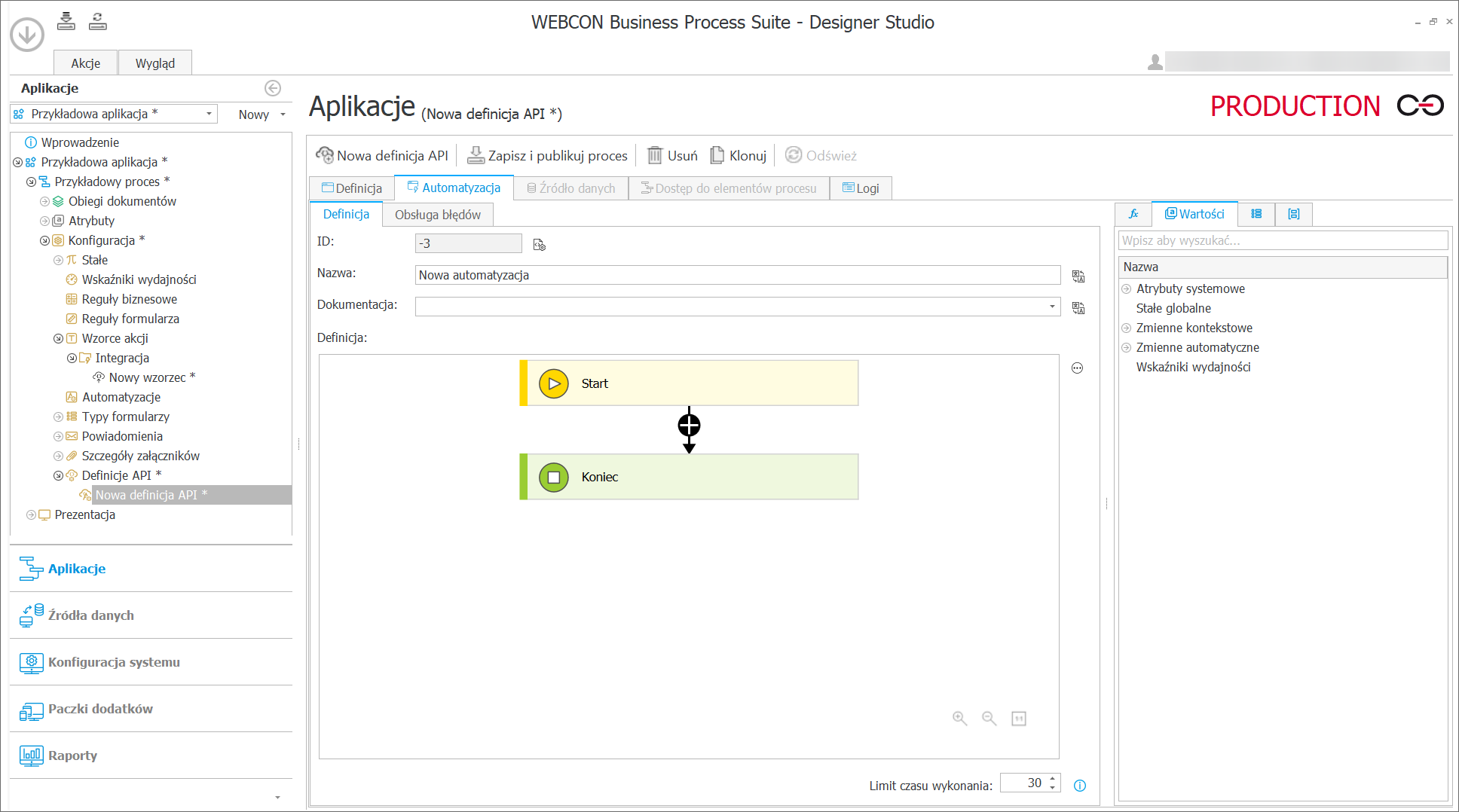
Task: Open the functions (fx) panel tab
Action: point(1133,214)
